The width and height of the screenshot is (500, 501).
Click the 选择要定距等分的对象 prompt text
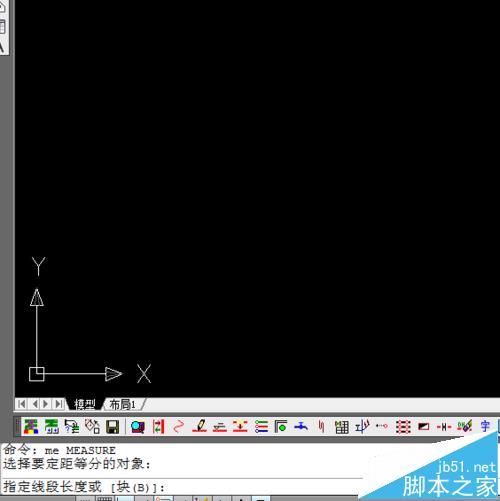[77, 464]
